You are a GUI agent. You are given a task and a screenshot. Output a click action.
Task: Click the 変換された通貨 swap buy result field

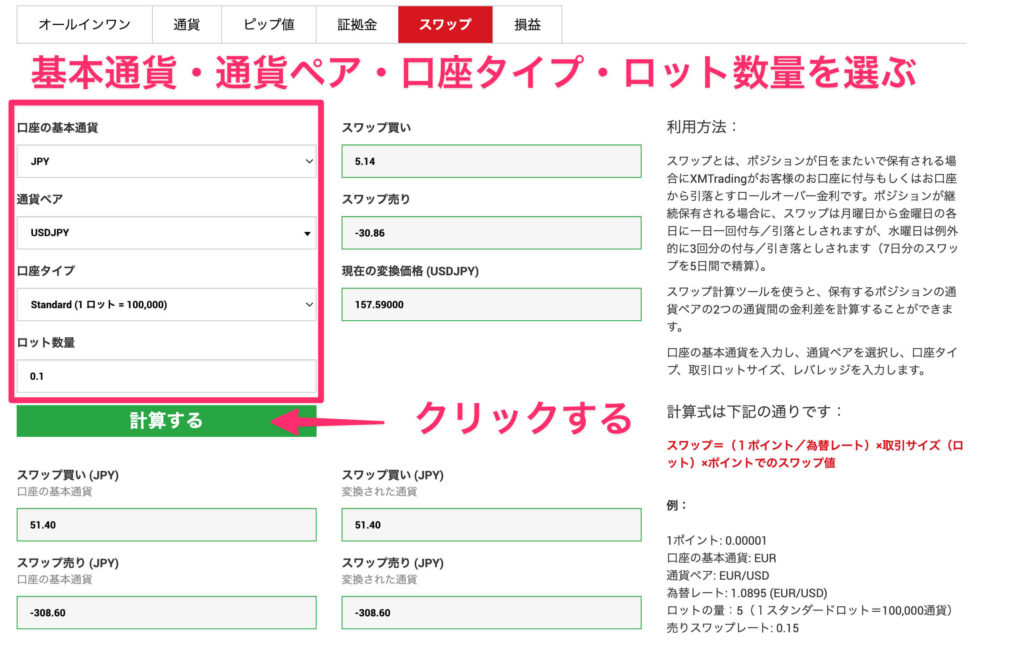pos(491,524)
